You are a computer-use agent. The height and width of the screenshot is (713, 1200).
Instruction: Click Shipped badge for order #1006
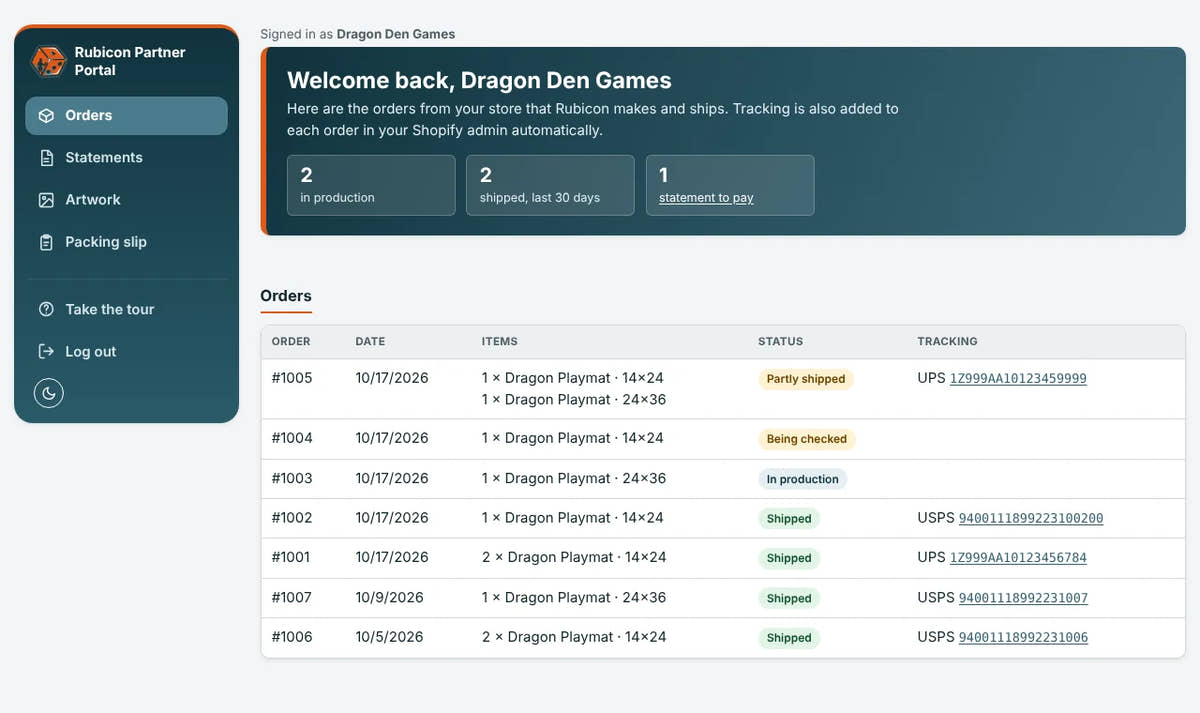click(x=789, y=638)
